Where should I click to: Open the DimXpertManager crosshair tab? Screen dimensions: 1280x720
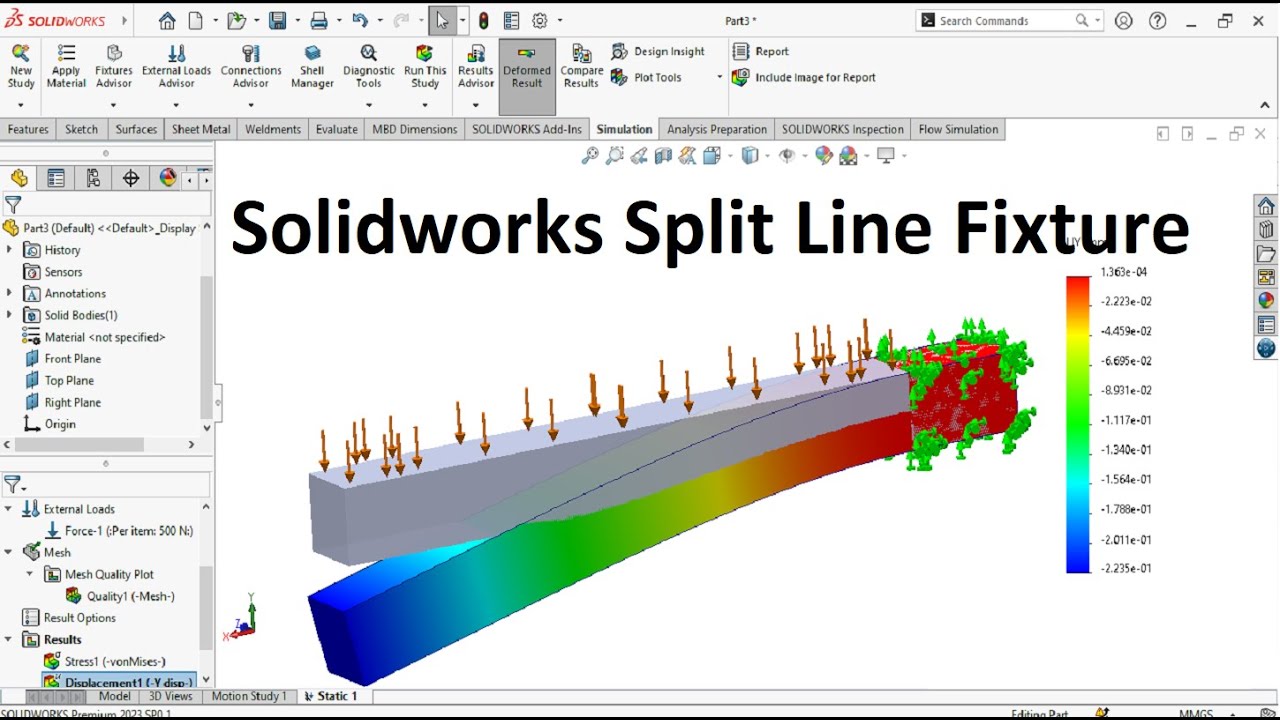[x=131, y=178]
